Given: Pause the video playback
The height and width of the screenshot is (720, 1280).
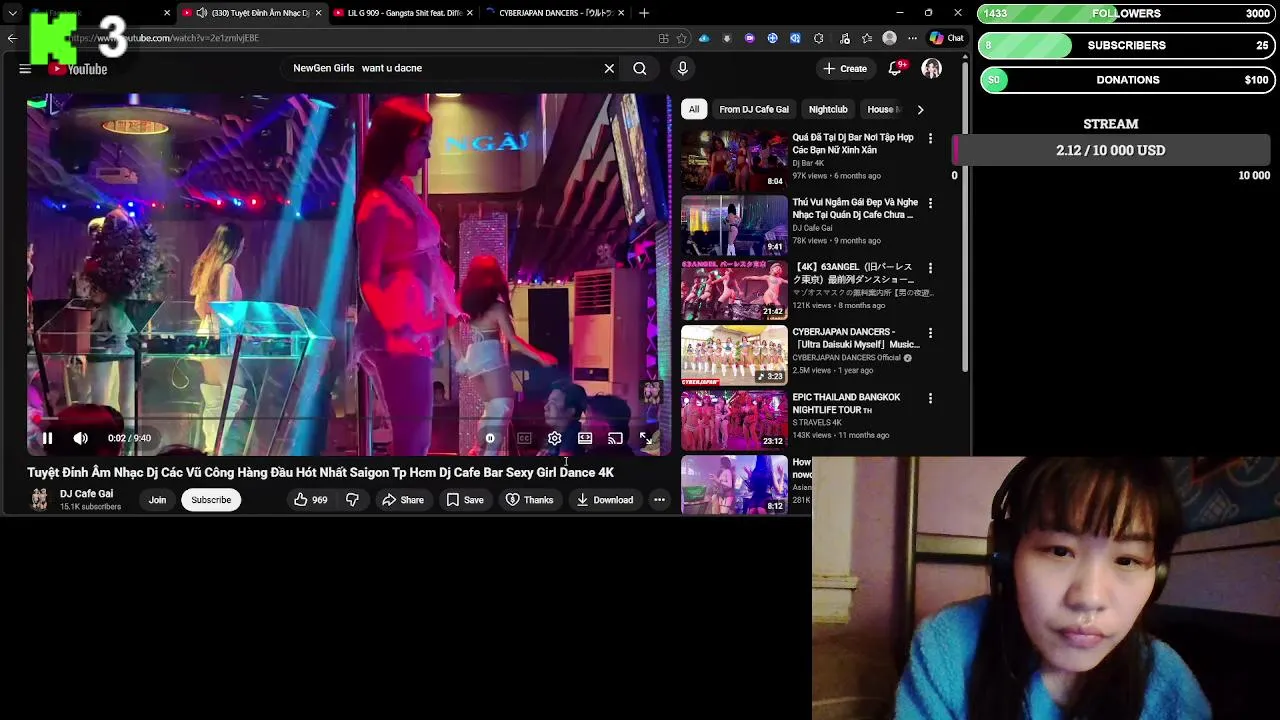Looking at the screenshot, I should [47, 438].
